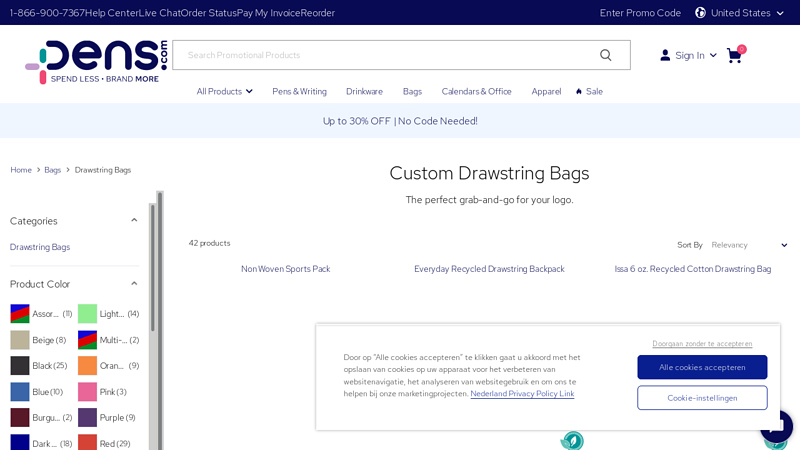Click the Live Chat link
This screenshot has width=800, height=450.
point(159,13)
